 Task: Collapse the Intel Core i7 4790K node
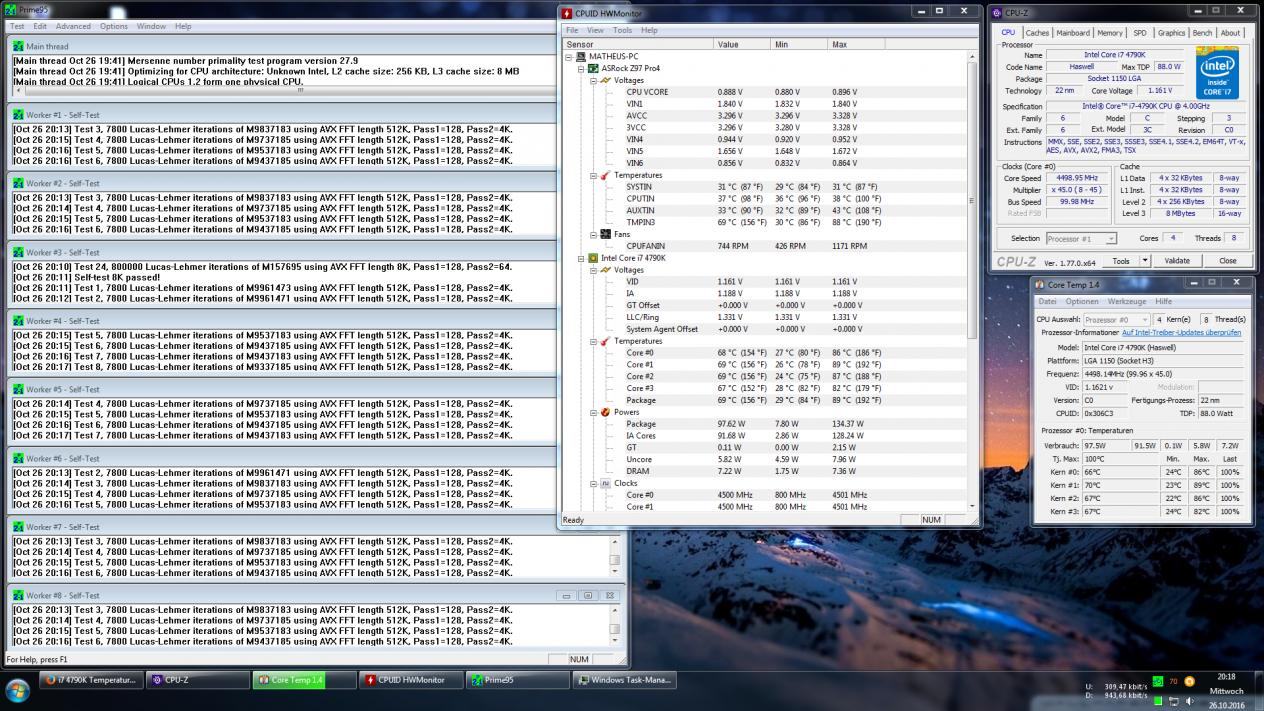coord(581,258)
